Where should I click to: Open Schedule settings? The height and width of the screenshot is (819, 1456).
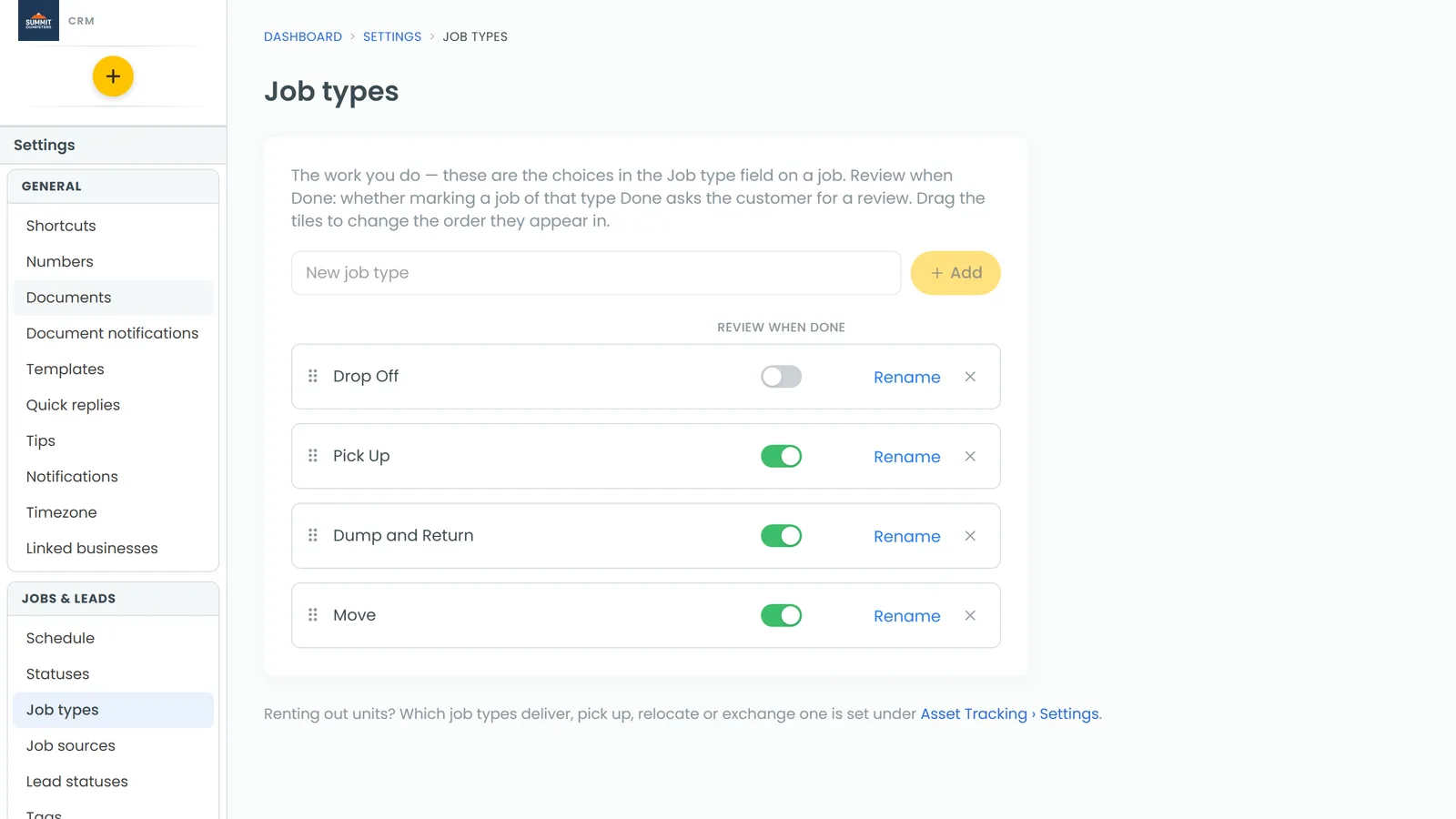click(113, 638)
